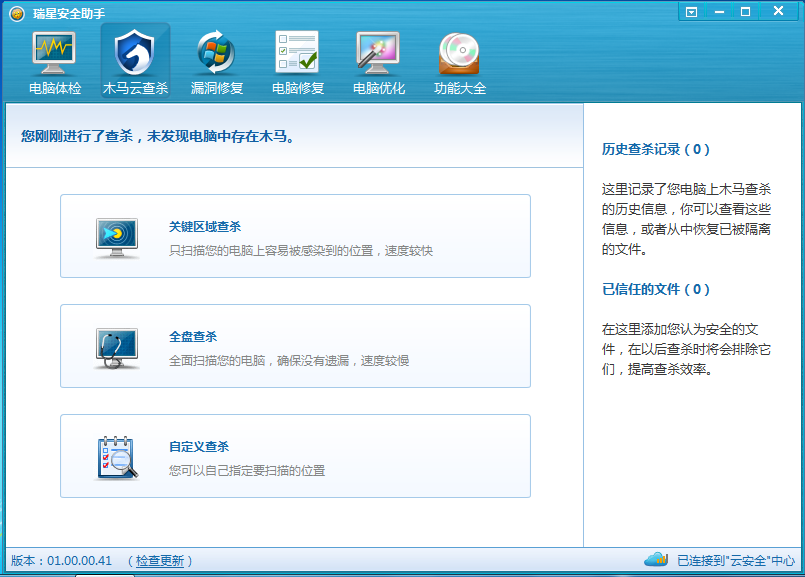Image resolution: width=805 pixels, height=577 pixels.
Task: Switch to the 电脑体检 tab label
Action: (x=55, y=88)
